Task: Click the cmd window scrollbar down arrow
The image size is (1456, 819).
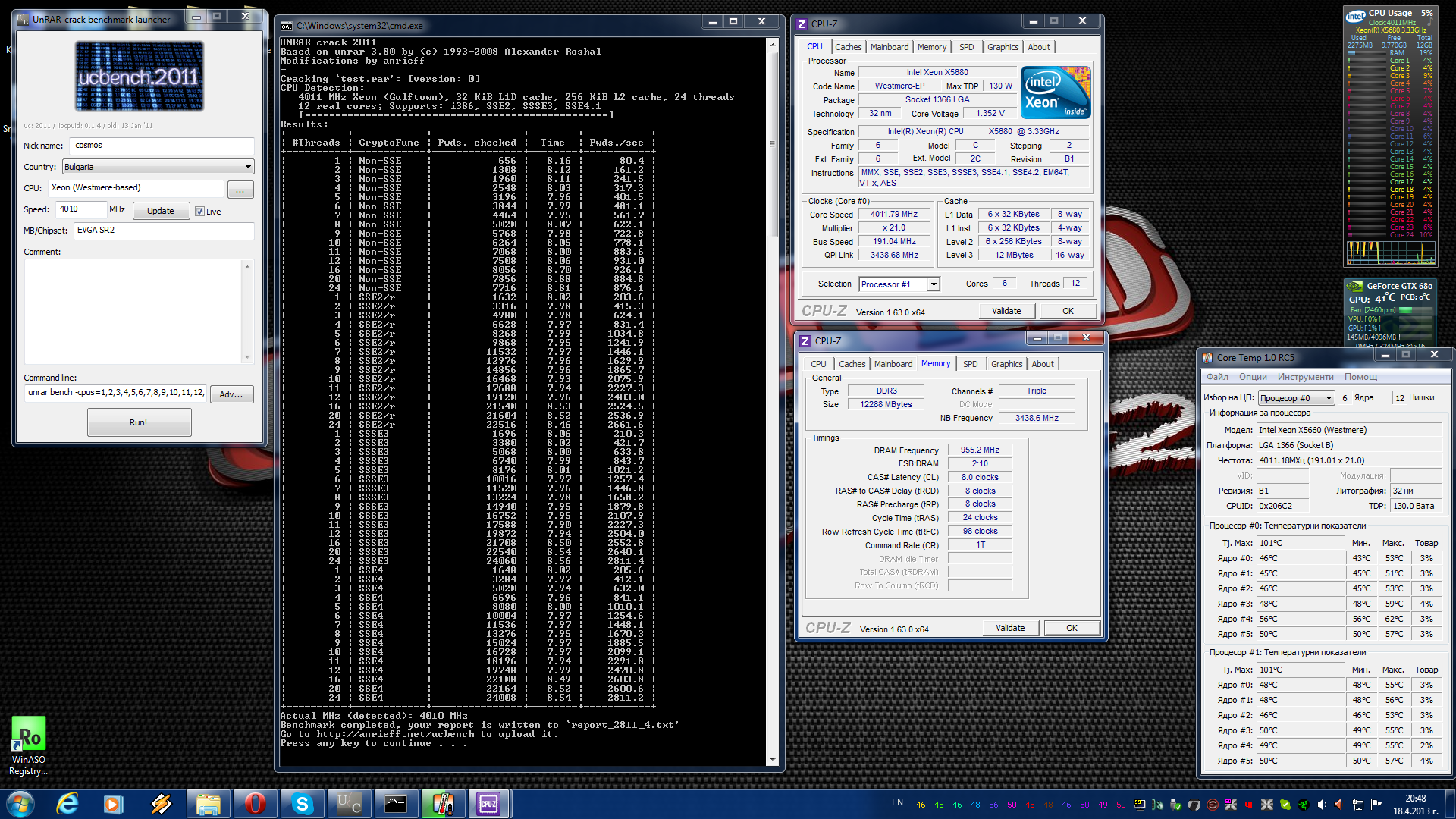Action: (x=773, y=760)
